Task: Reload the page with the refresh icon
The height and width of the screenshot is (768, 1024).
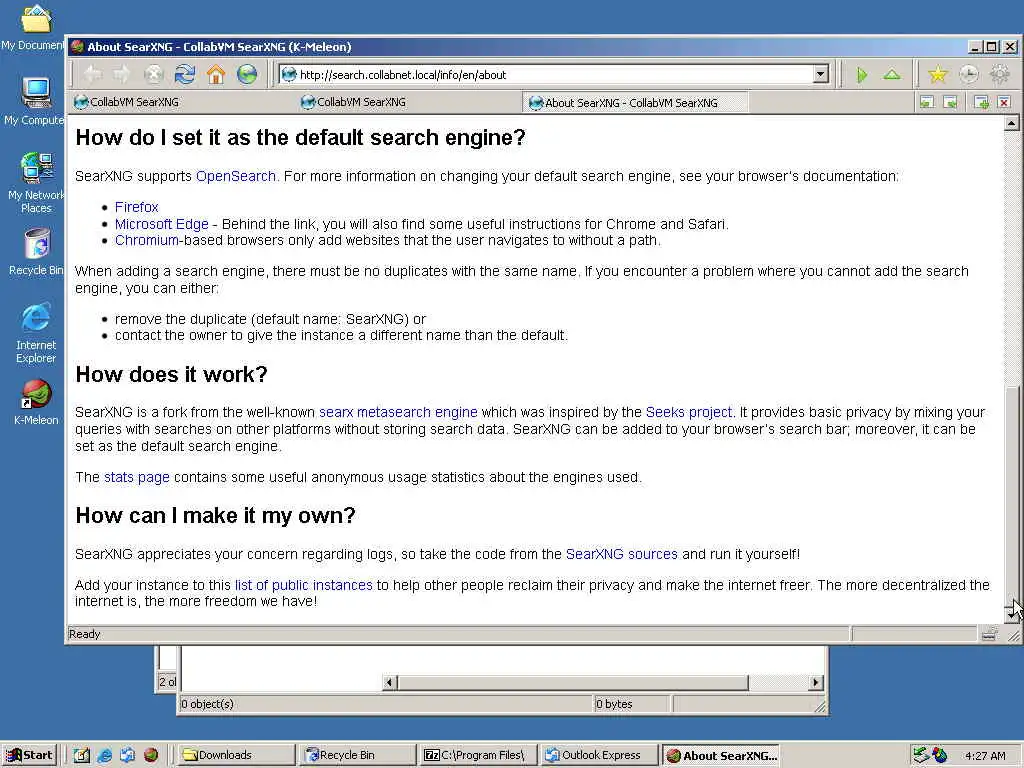Action: click(x=185, y=74)
